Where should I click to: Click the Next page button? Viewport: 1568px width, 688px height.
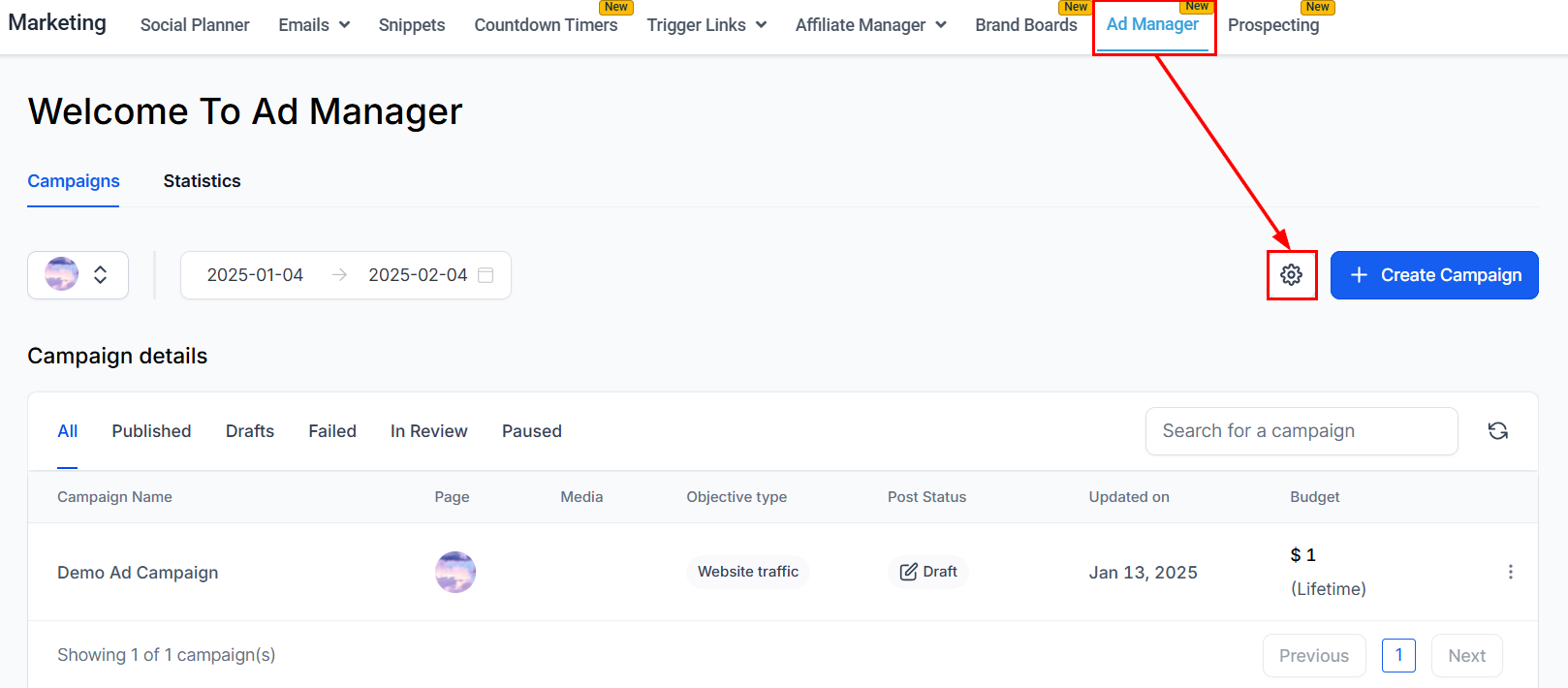1467,656
